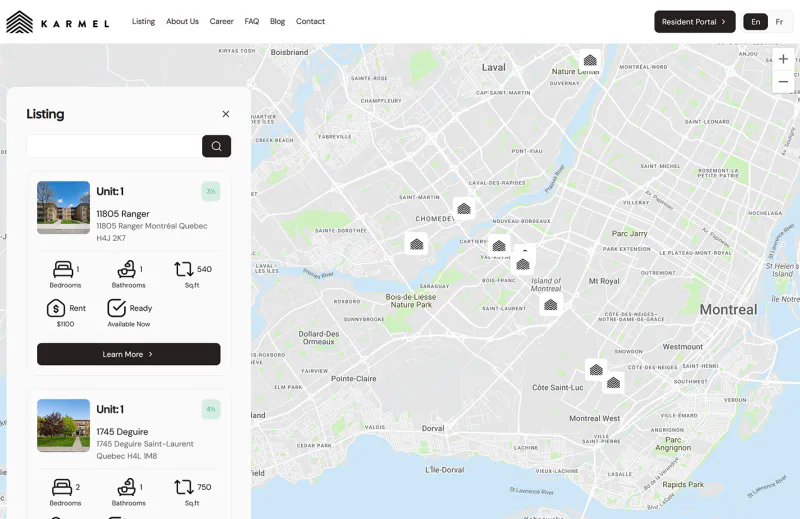The width and height of the screenshot is (800, 519).
Task: Click the 1745 Deguire title
Action: [122, 432]
